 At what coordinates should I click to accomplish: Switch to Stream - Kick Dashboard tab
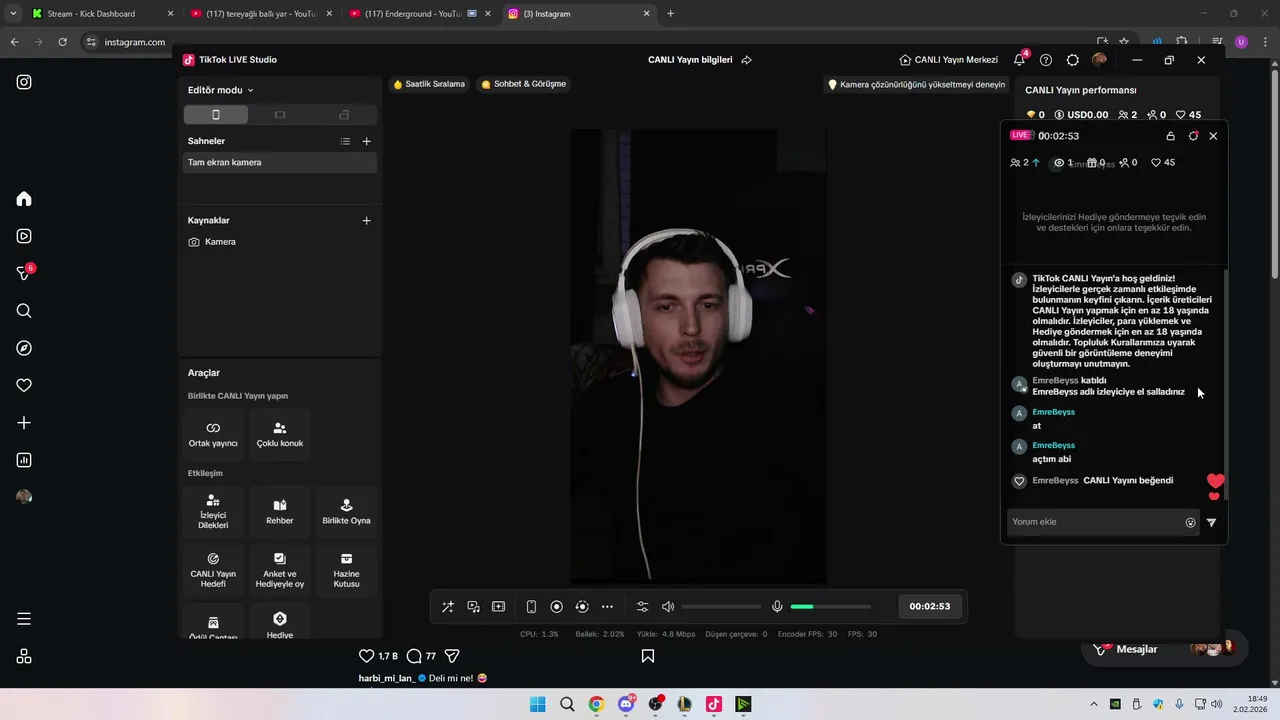click(x=103, y=14)
